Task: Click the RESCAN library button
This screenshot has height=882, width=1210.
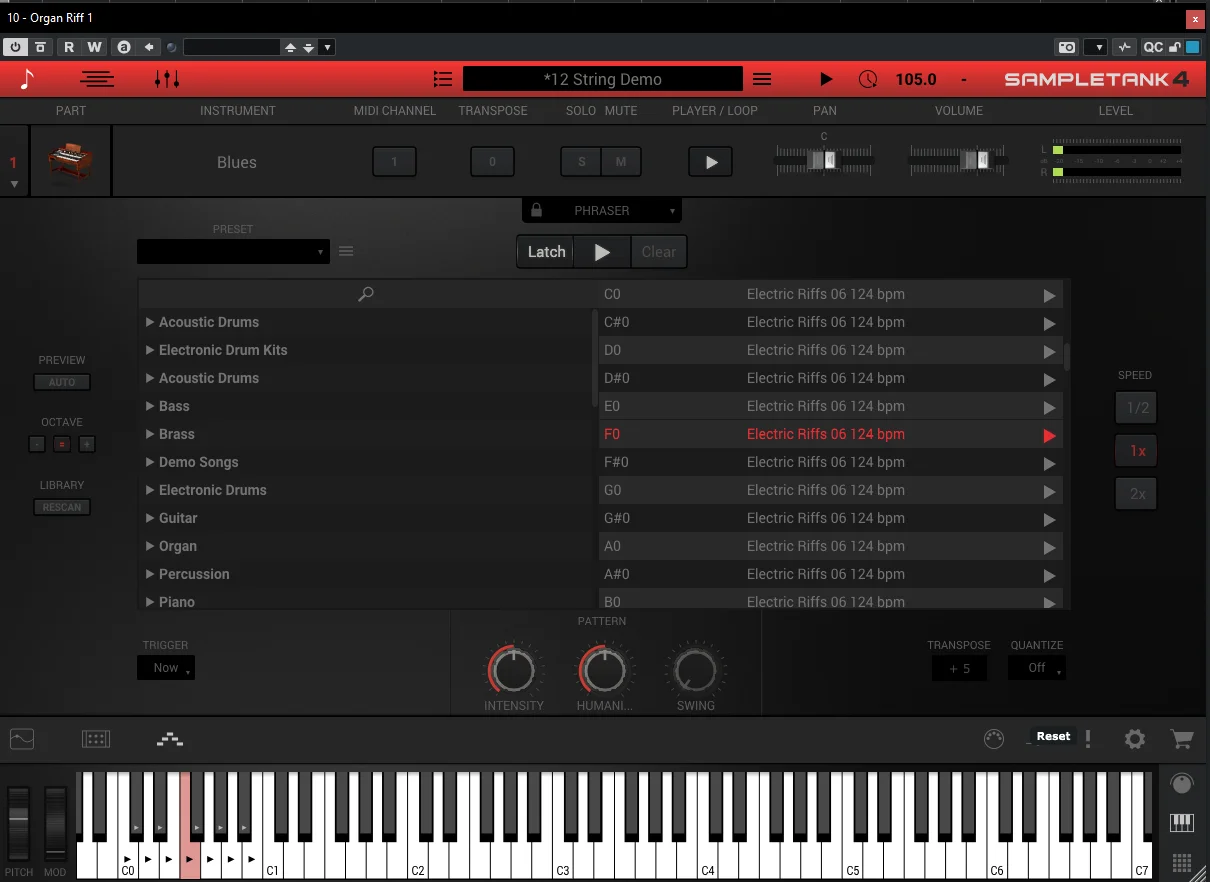Action: tap(62, 507)
